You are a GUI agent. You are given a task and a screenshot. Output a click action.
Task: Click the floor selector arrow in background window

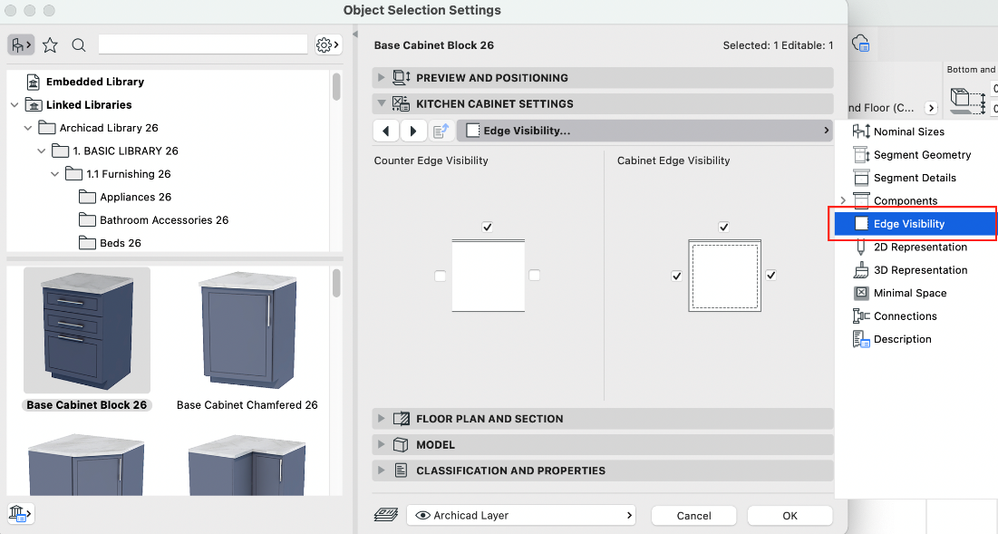931,108
